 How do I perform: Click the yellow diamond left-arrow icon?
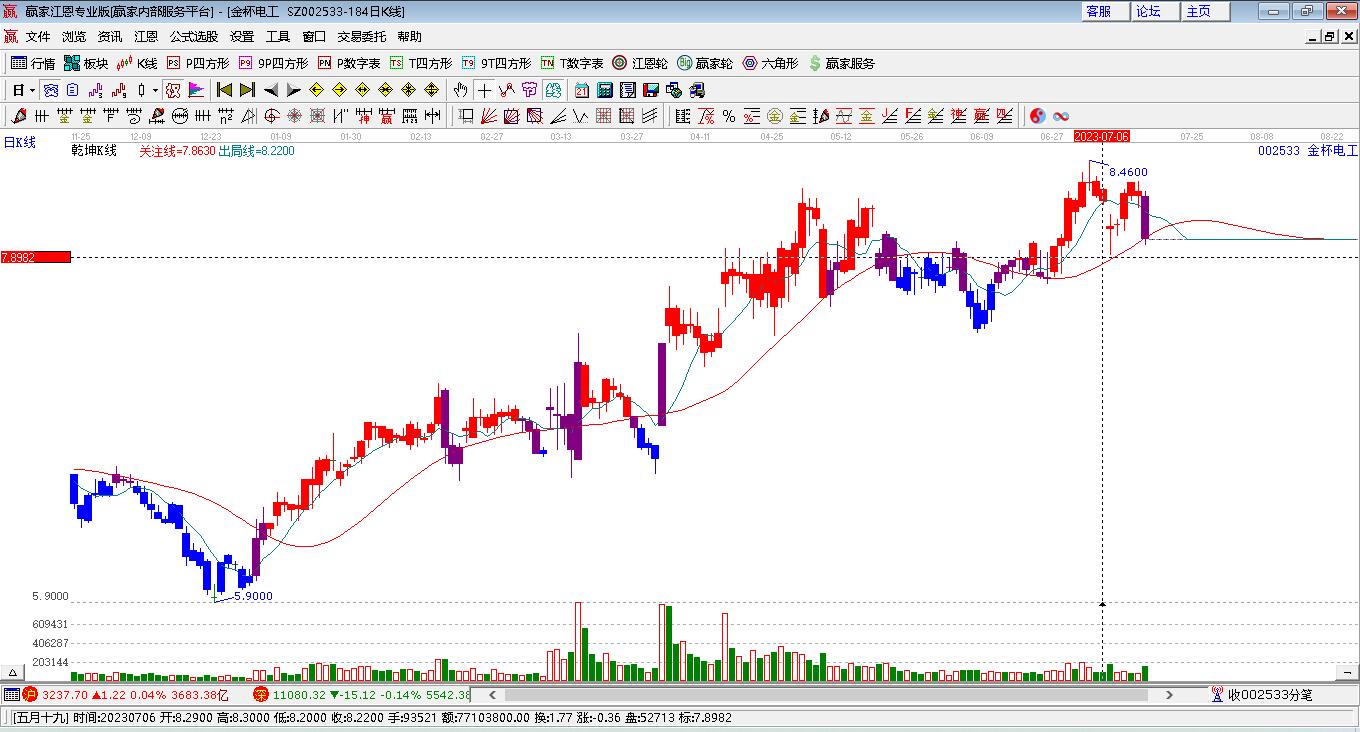point(316,90)
